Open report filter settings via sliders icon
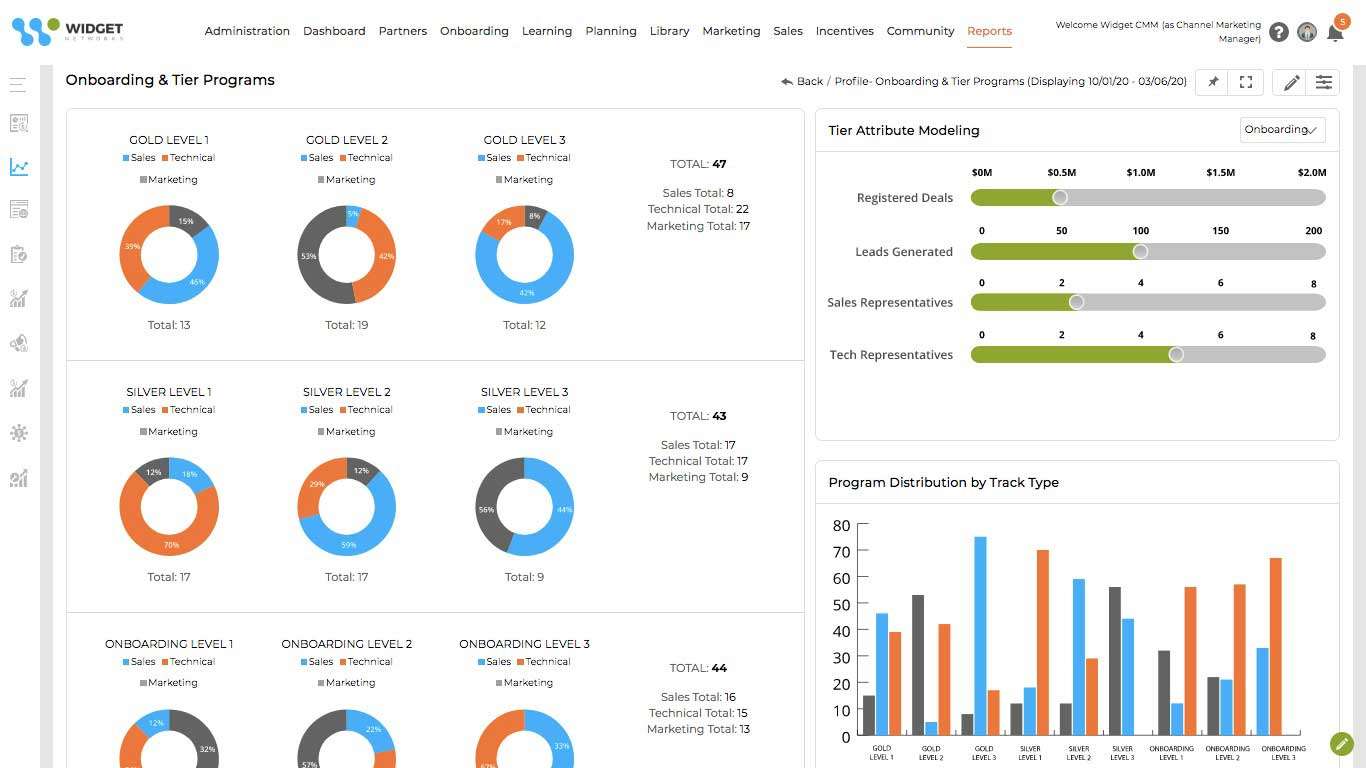Viewport: 1366px width, 768px height. 1324,82
